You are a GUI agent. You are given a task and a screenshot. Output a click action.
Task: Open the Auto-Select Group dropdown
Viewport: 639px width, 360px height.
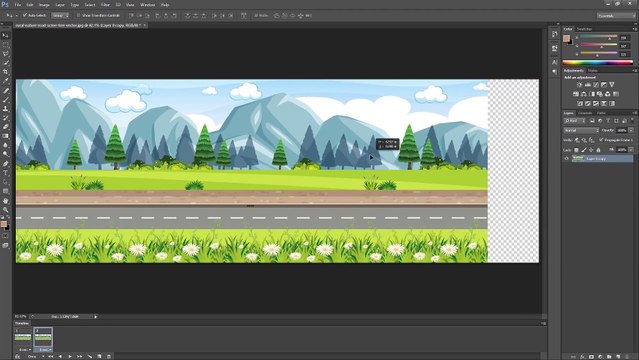click(x=60, y=15)
